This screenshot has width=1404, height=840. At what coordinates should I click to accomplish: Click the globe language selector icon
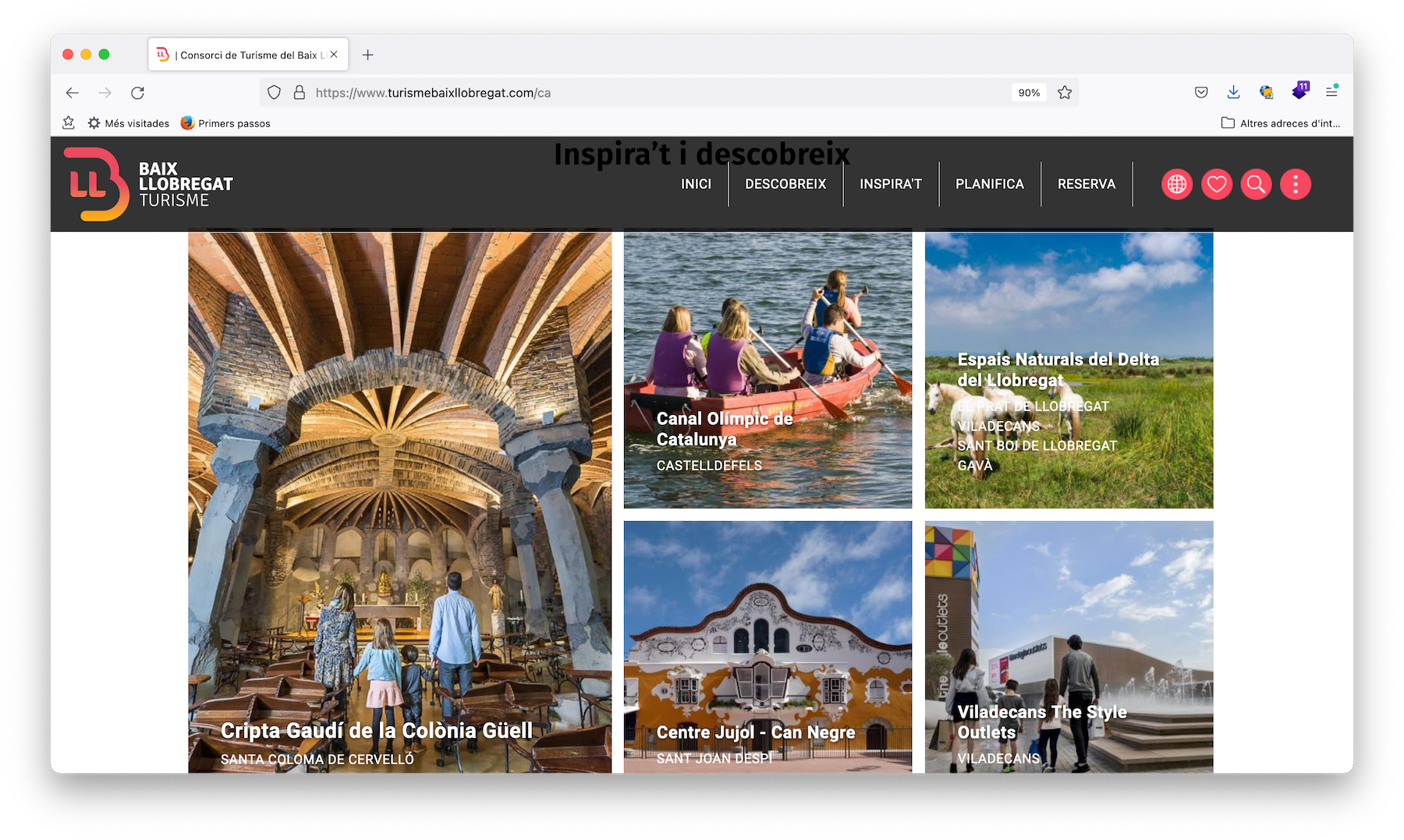click(1176, 185)
